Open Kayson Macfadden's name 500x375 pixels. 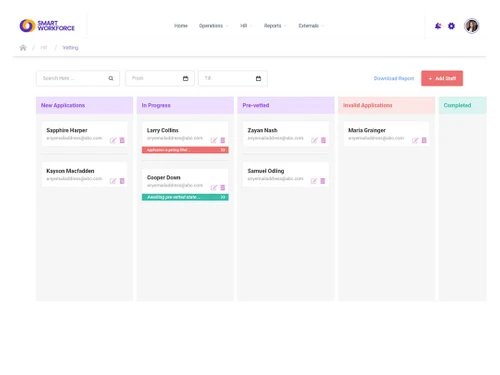(70, 171)
